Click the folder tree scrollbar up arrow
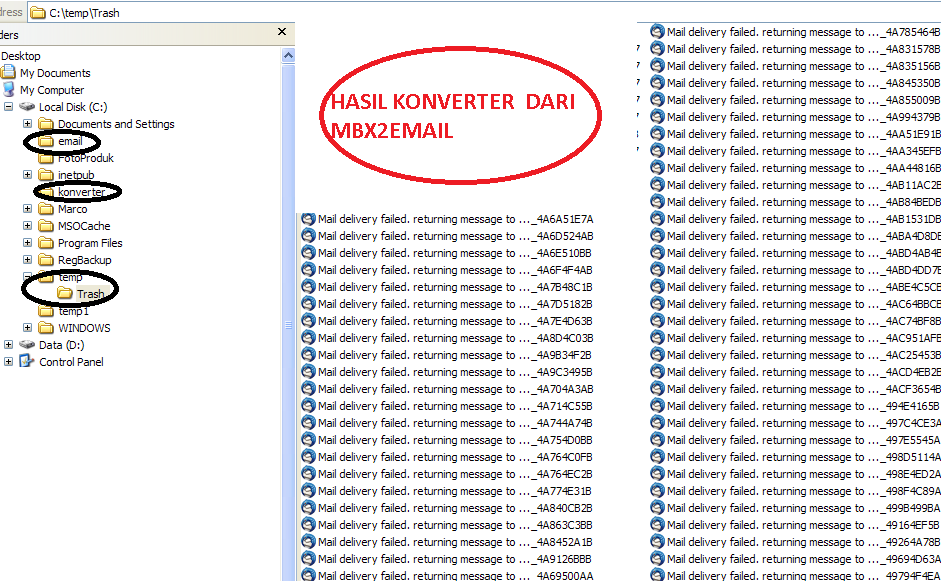The width and height of the screenshot is (949, 584). (x=288, y=54)
